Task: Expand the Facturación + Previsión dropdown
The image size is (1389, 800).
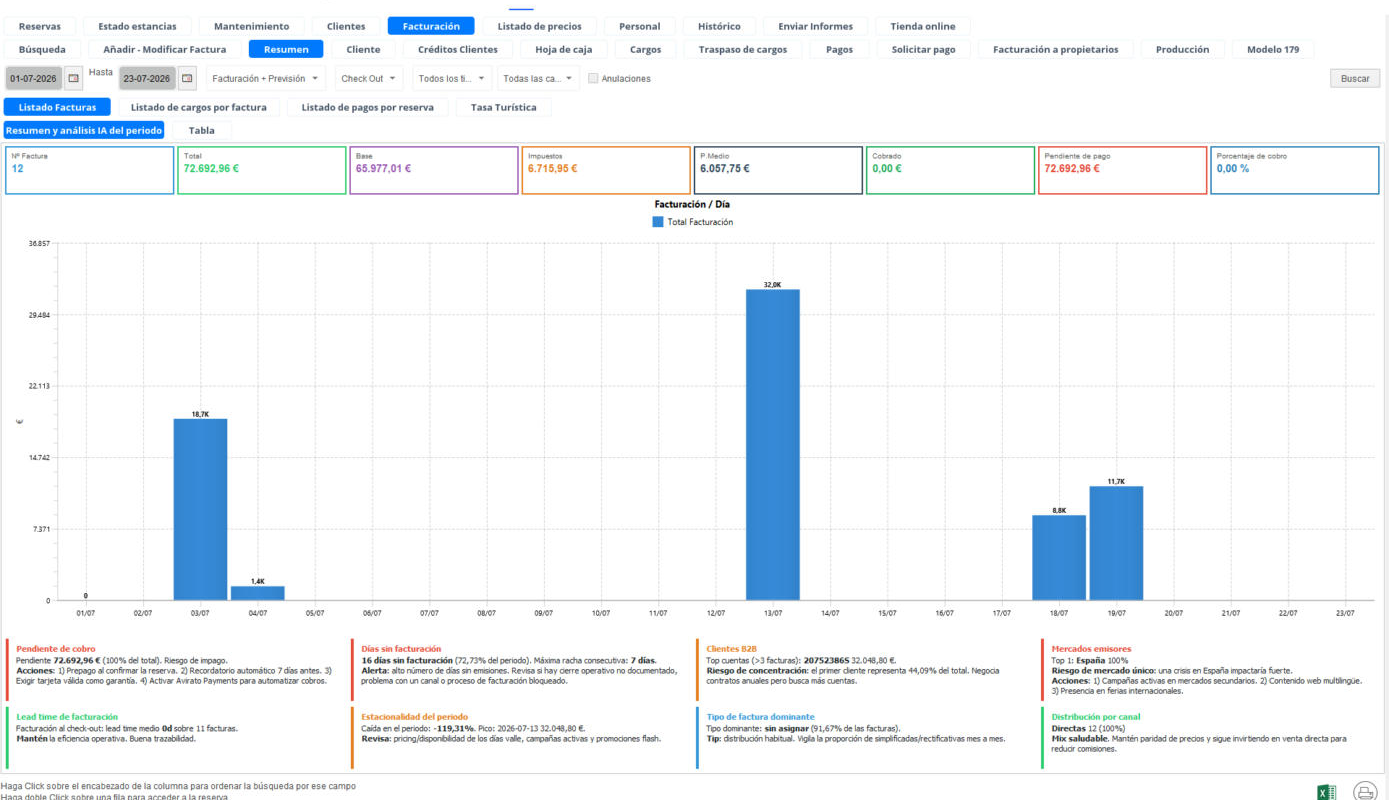Action: pos(266,78)
